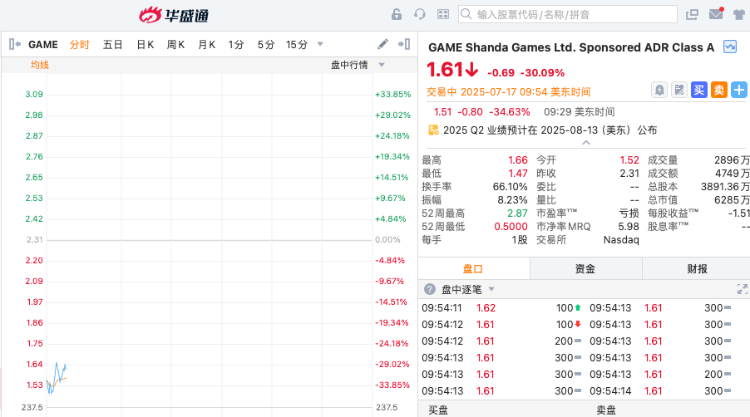Click the earnings calendar icon
Viewport: 750px width, 417px height.
(433, 130)
